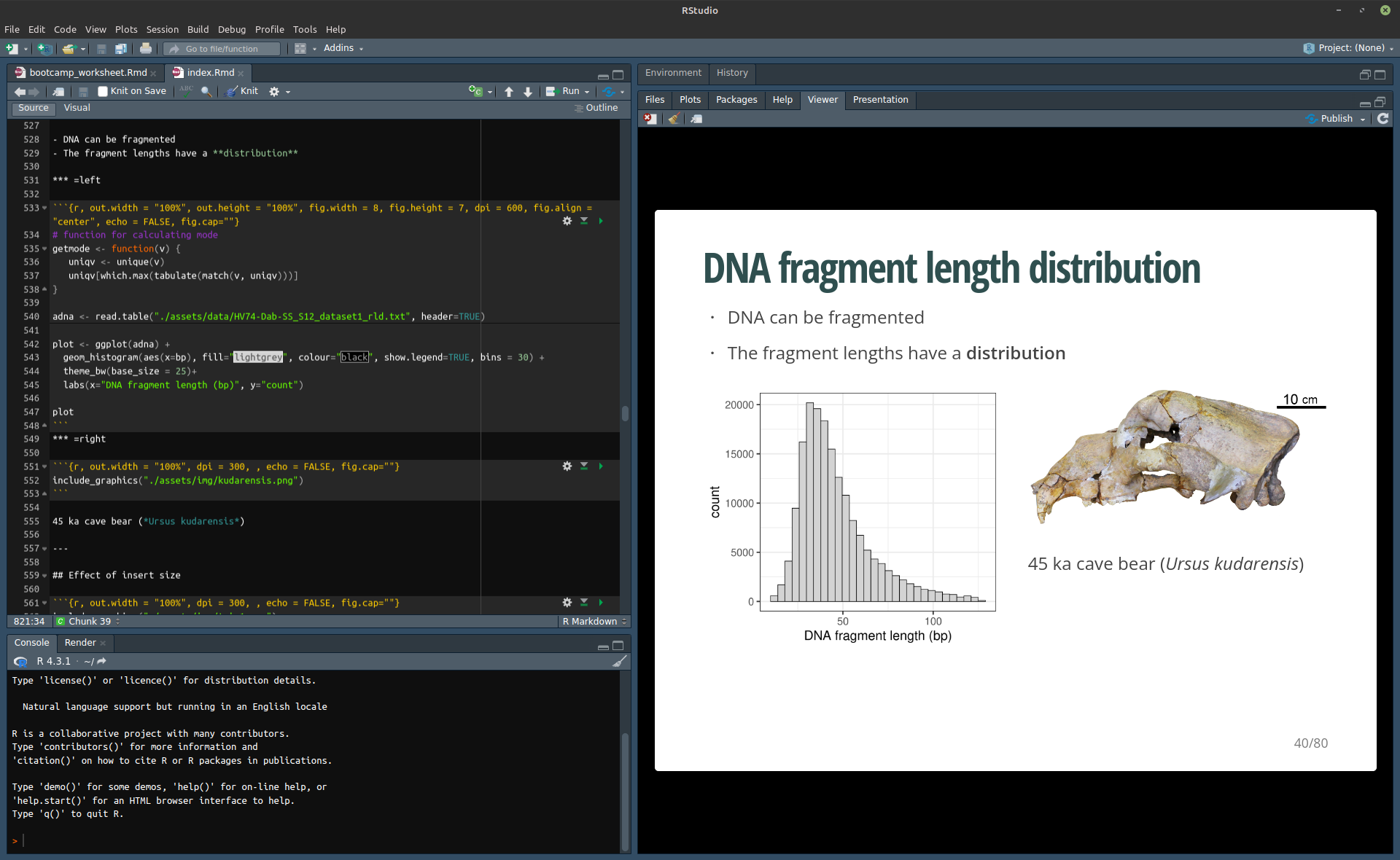Enable Knit on Save checkbox

pos(103,91)
